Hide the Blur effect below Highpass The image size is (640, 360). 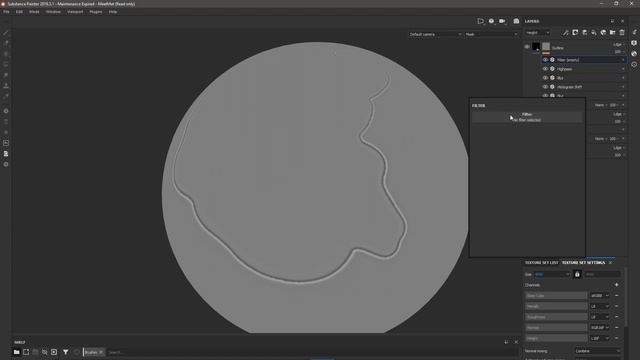tap(545, 78)
